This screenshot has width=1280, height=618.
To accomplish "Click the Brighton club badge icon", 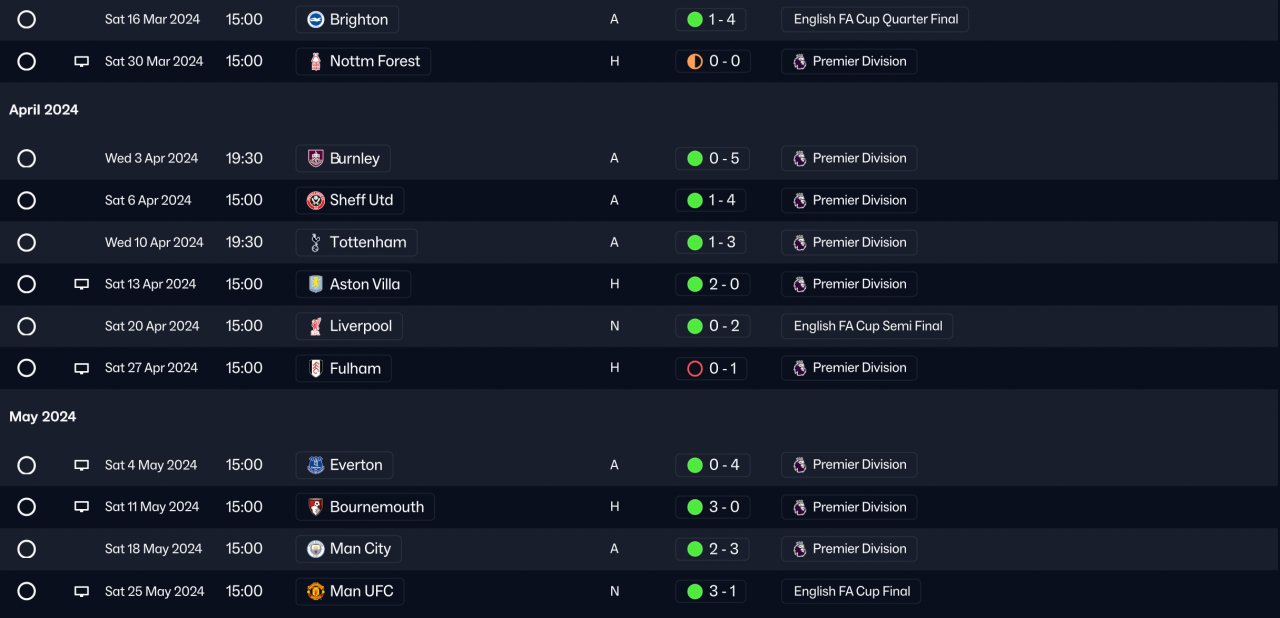I will [x=316, y=19].
